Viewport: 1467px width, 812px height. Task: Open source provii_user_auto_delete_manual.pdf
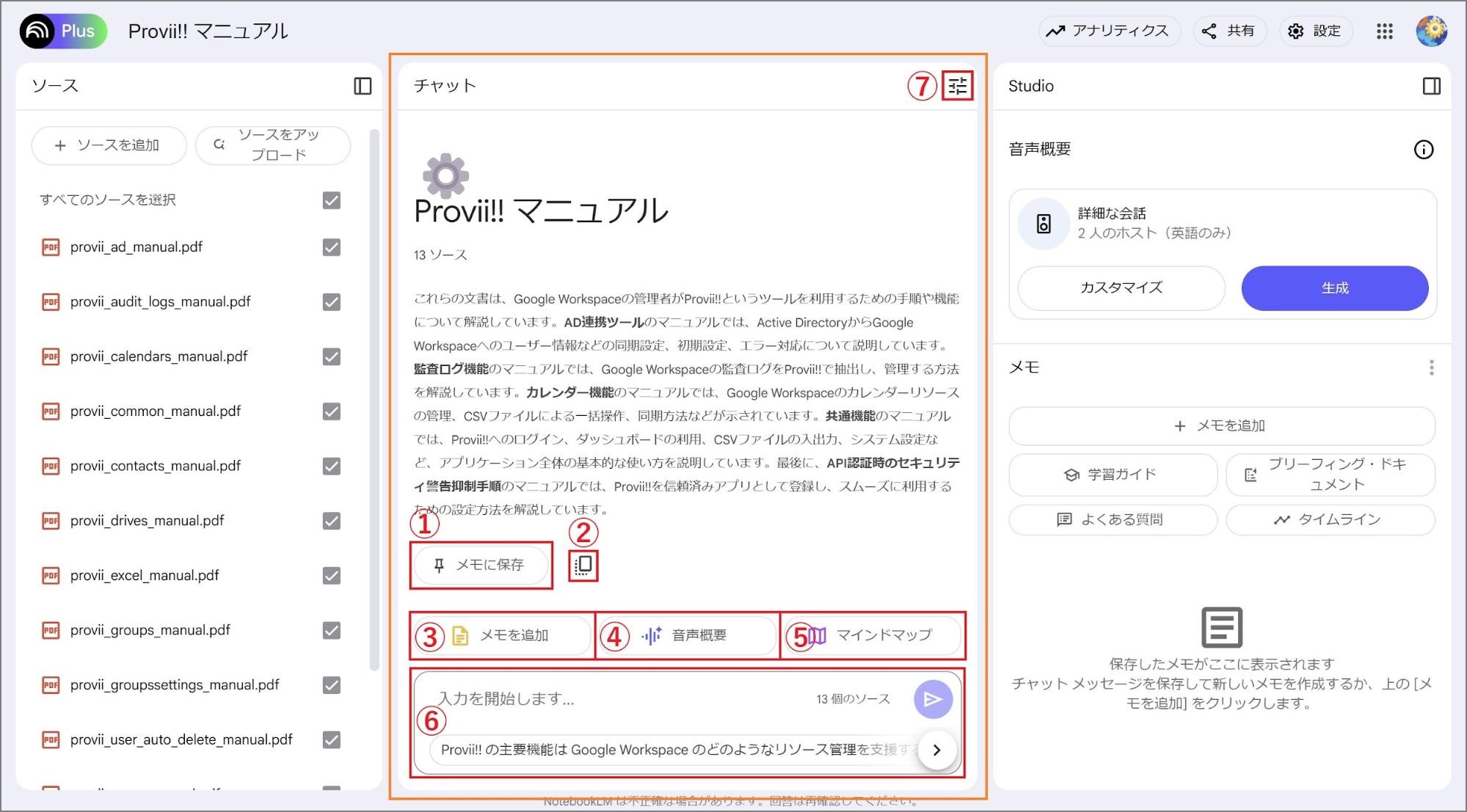(181, 739)
